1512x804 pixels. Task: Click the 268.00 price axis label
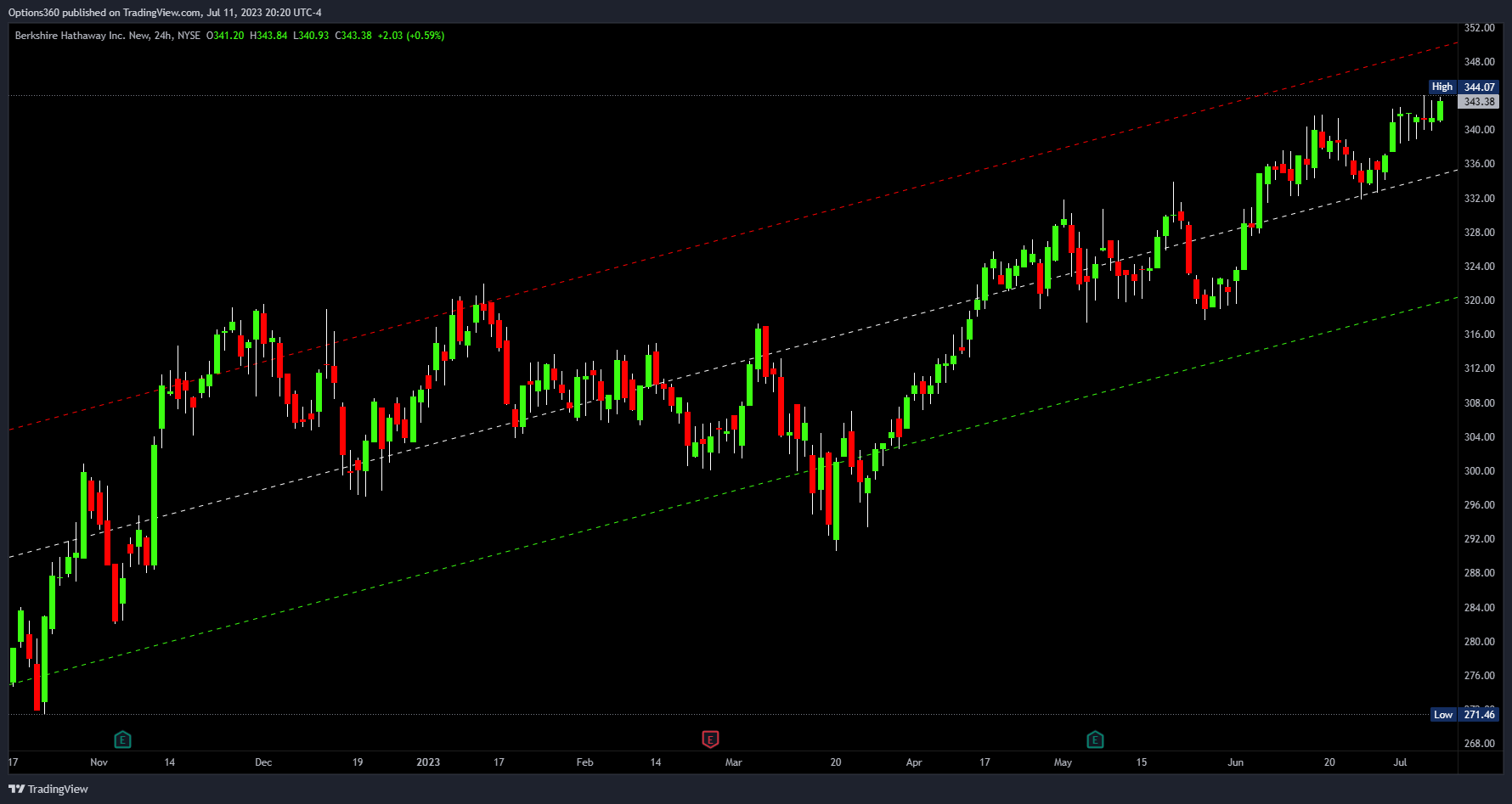click(1479, 743)
